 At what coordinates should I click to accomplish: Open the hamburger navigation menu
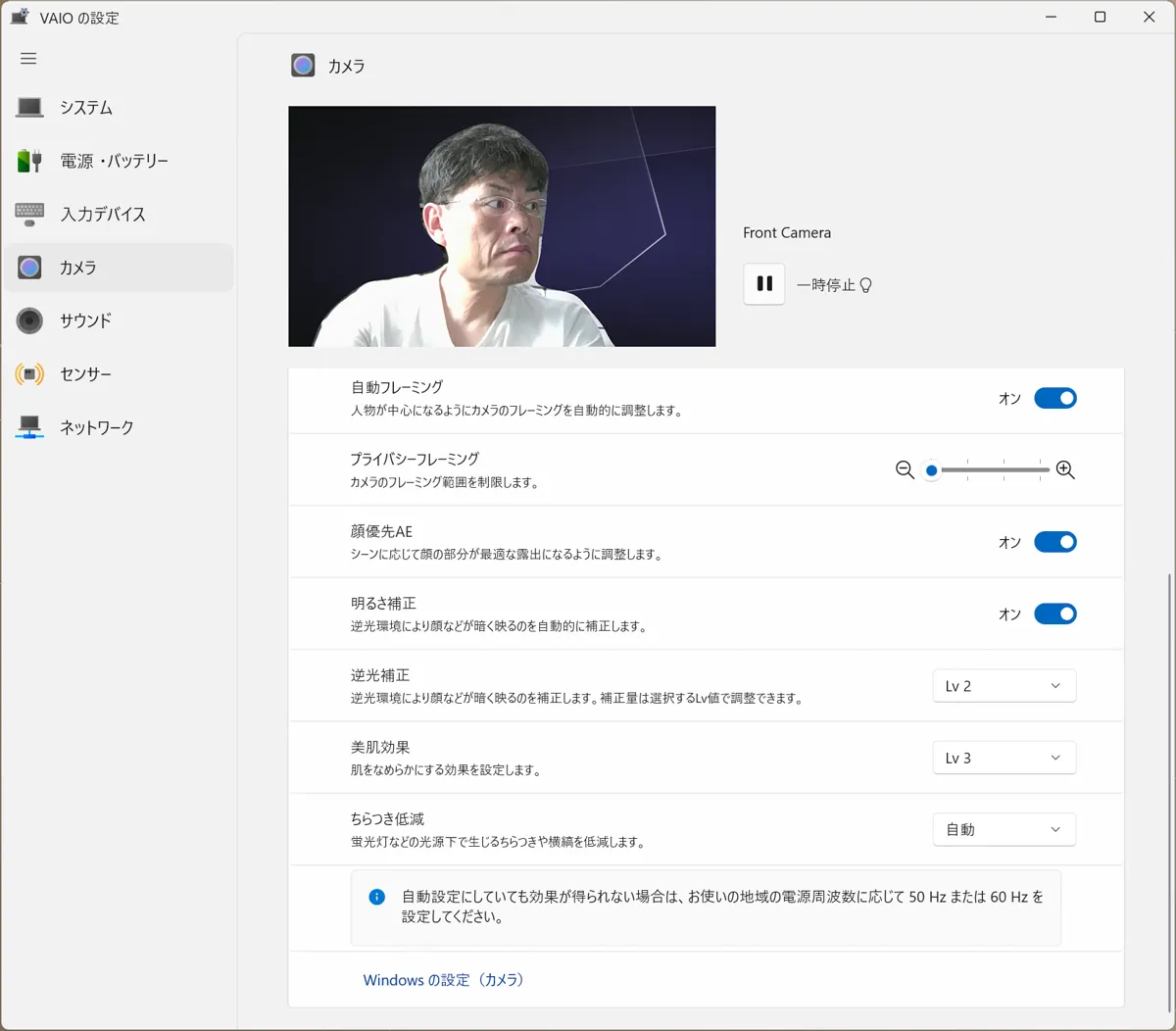click(x=28, y=59)
